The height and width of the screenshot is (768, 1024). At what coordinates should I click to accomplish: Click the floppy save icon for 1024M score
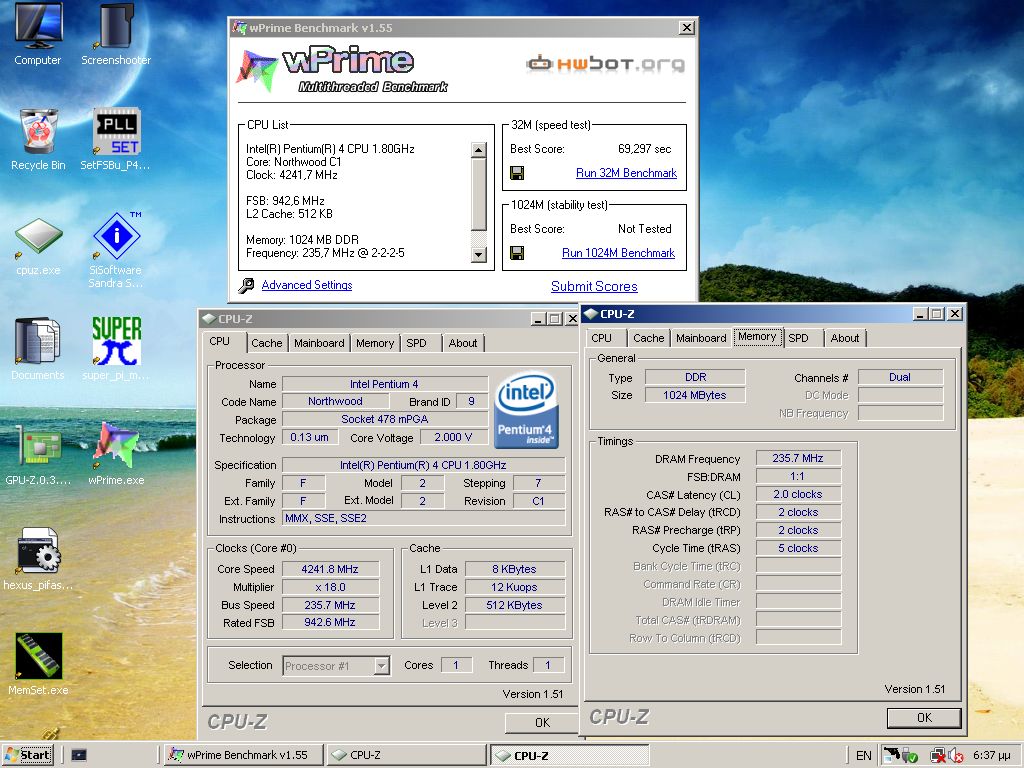[x=517, y=253]
